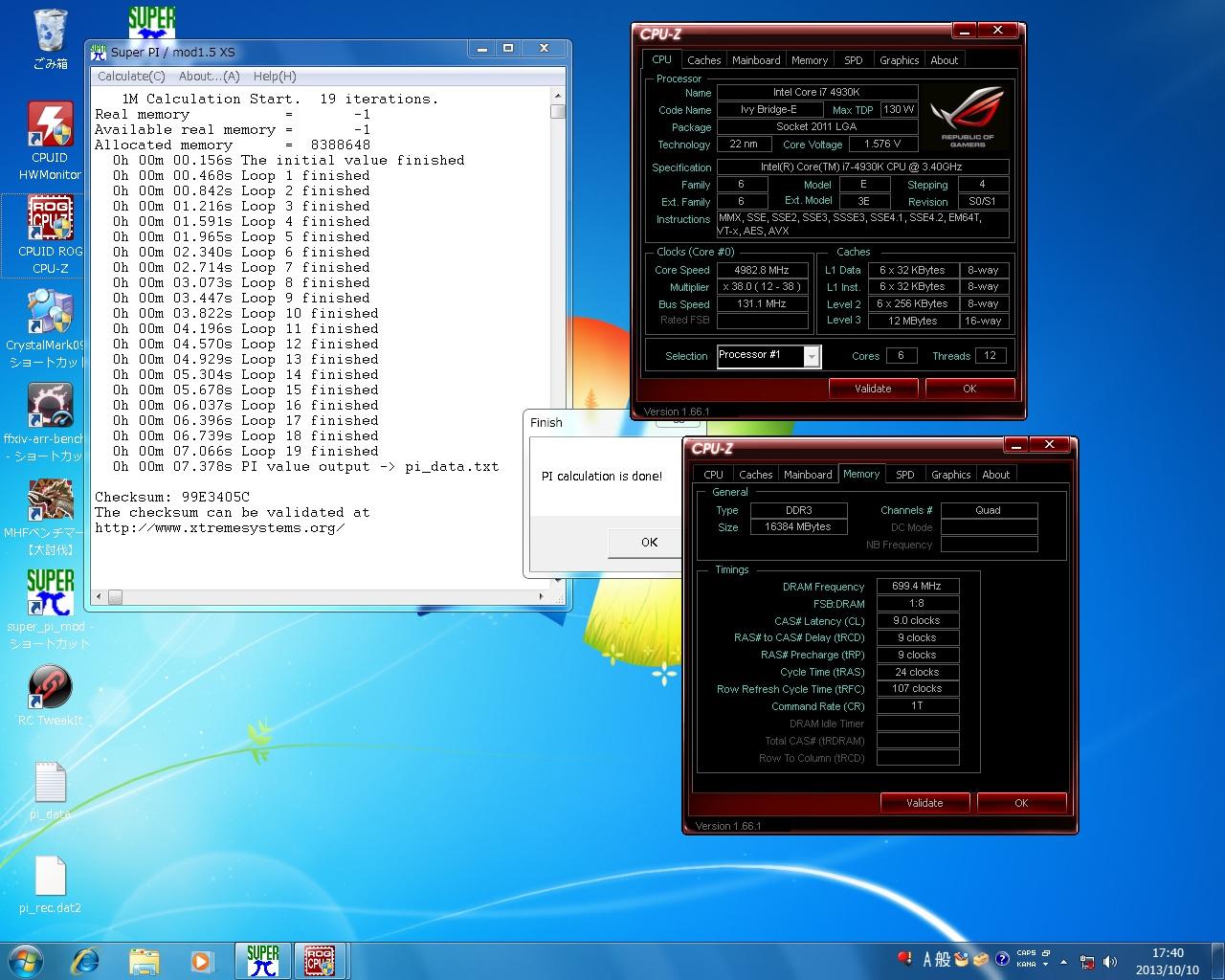Open About tab in upper CPU-Z window
Viewport: 1225px width, 980px height.
tap(945, 60)
